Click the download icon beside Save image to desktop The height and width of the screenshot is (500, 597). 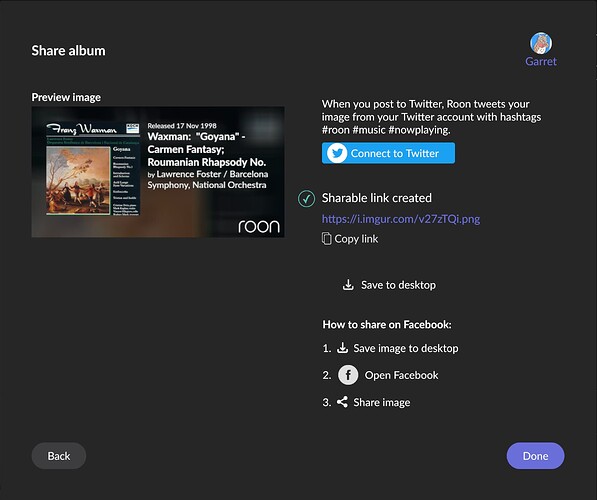342,348
